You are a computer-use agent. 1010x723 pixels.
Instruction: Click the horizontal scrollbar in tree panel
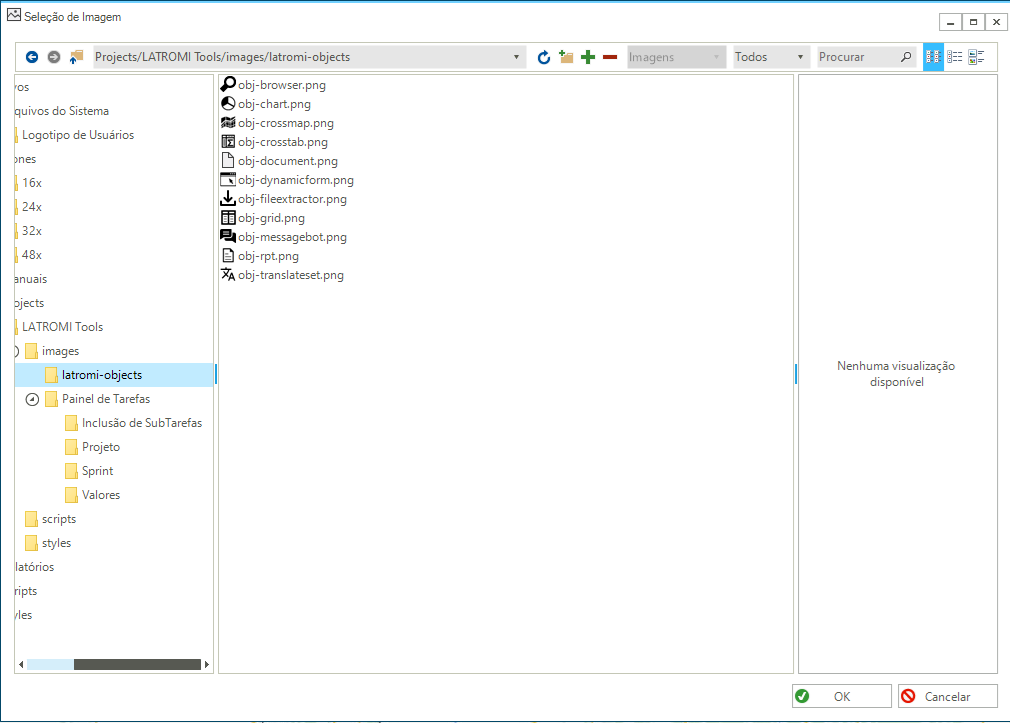point(137,664)
